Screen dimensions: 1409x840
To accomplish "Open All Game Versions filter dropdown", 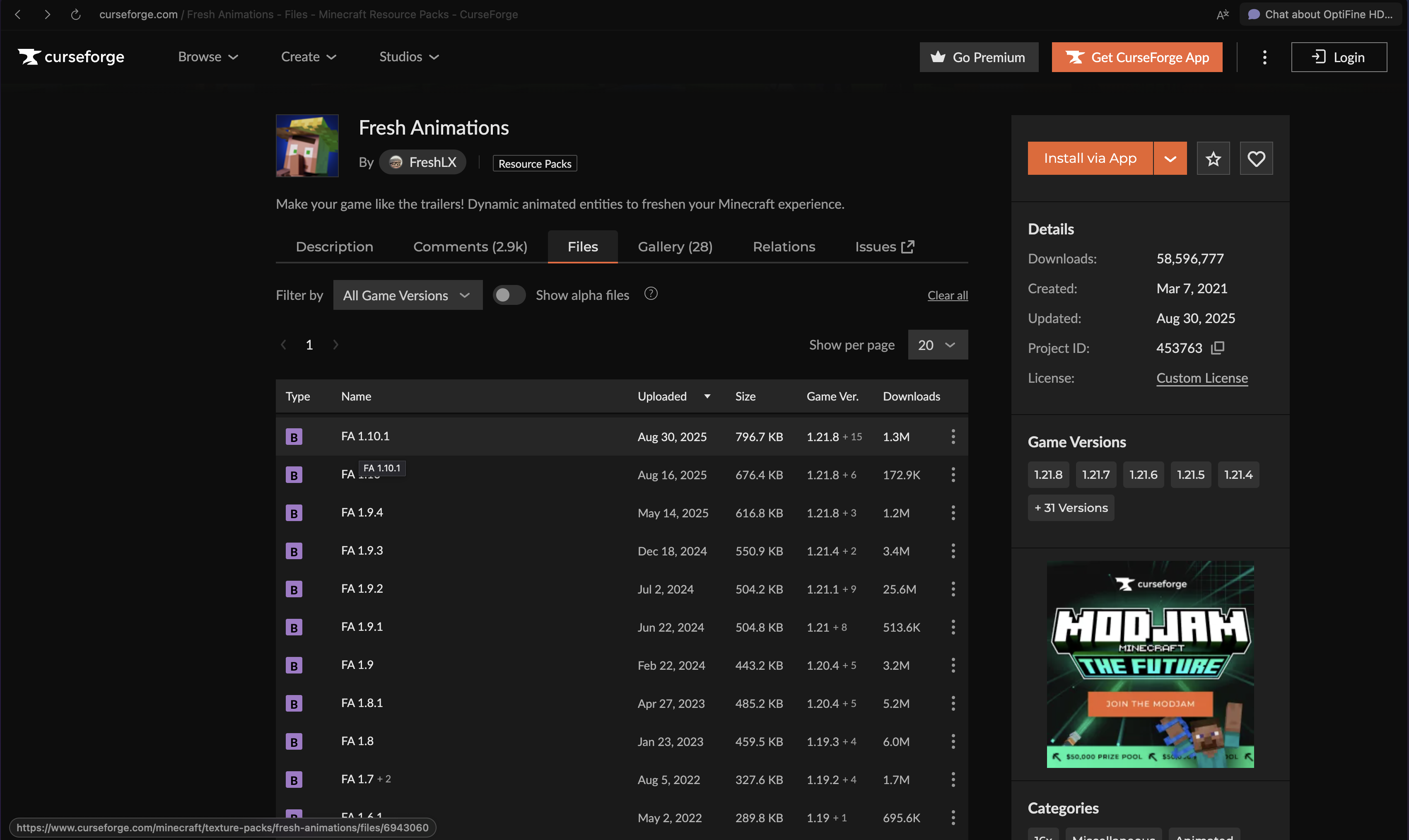I will pos(408,295).
